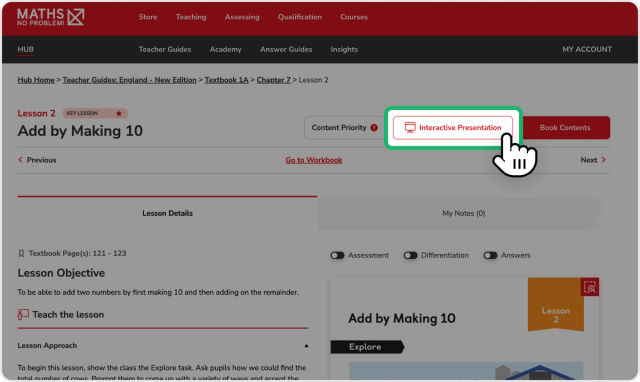Click the Lesson Objective heading
This screenshot has height=382, width=640.
click(61, 273)
